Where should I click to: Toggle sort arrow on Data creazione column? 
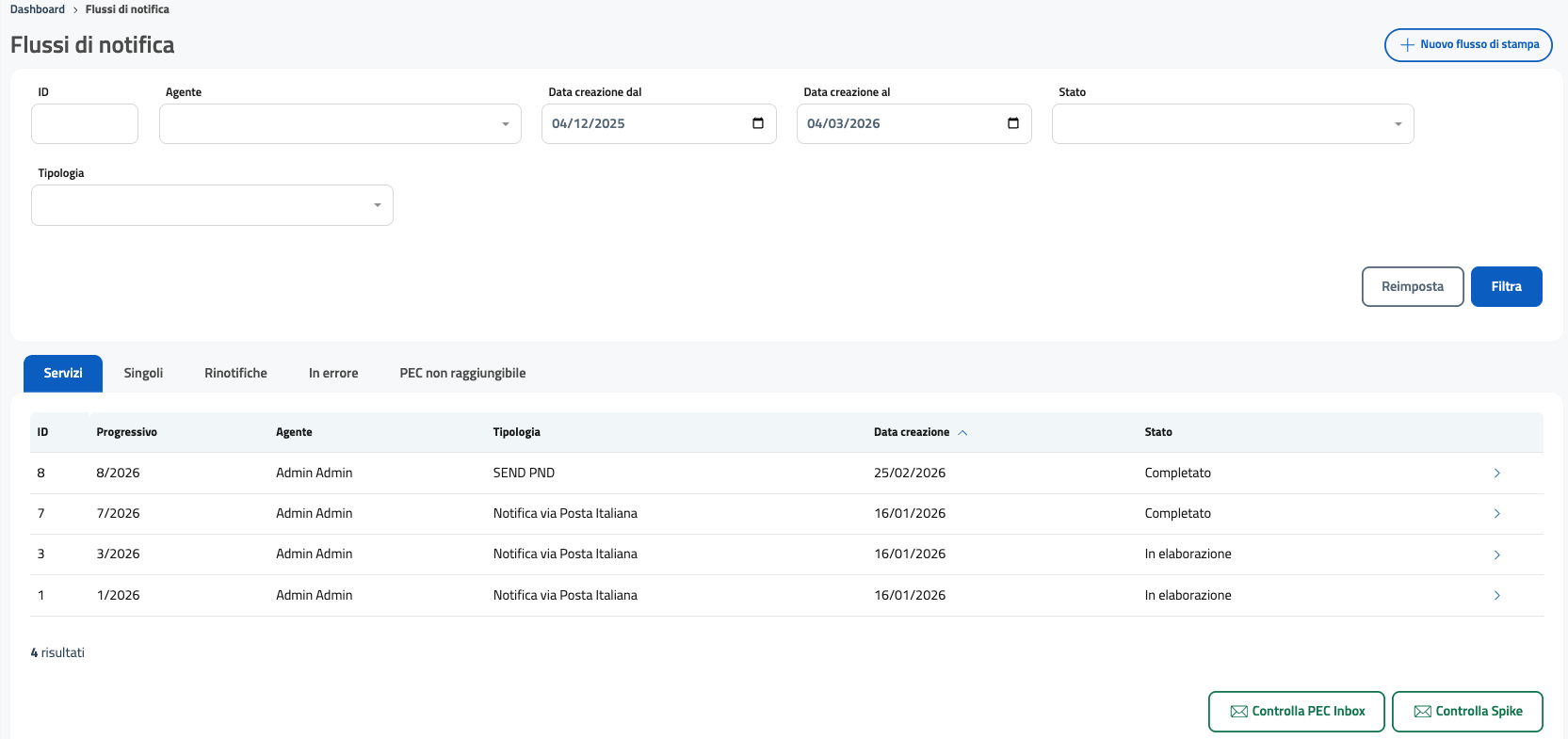coord(962,433)
